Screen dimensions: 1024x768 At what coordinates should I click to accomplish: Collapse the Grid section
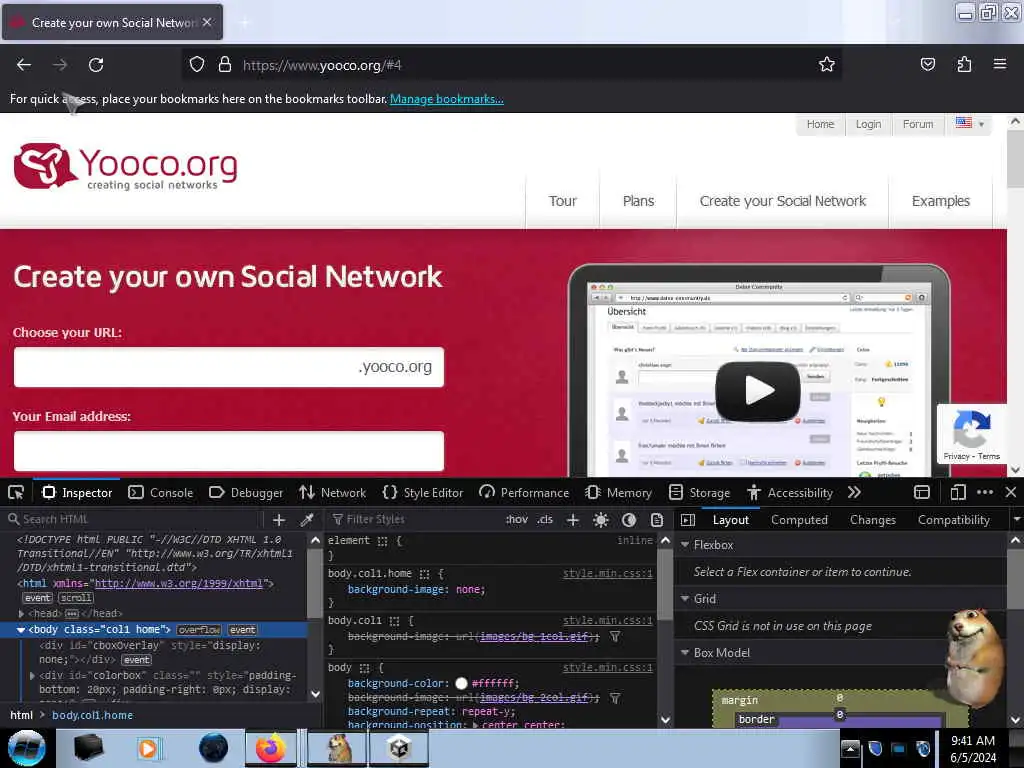(x=685, y=598)
